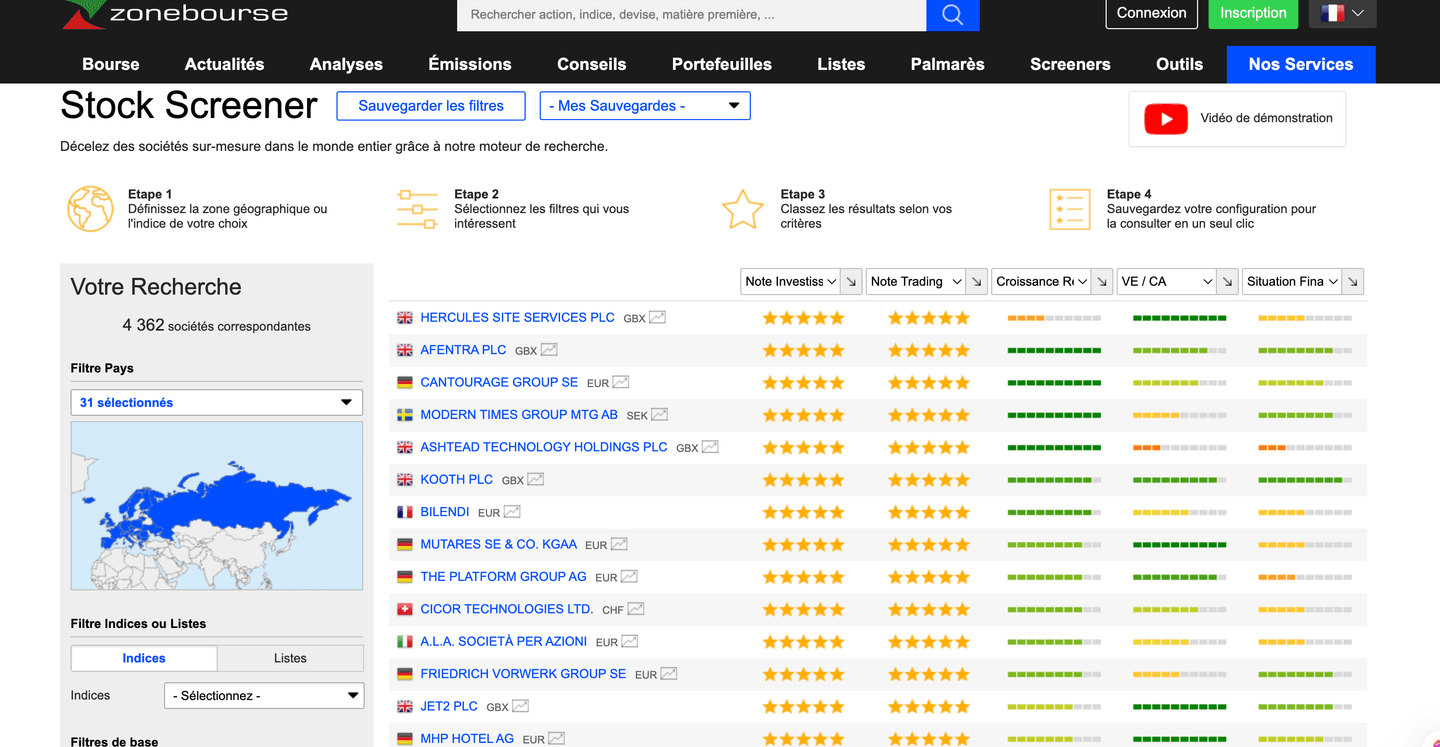This screenshot has height=747, width=1440.
Task: Click the chart icon beside CANTOURAGE GROUP SE
Action: click(x=621, y=382)
